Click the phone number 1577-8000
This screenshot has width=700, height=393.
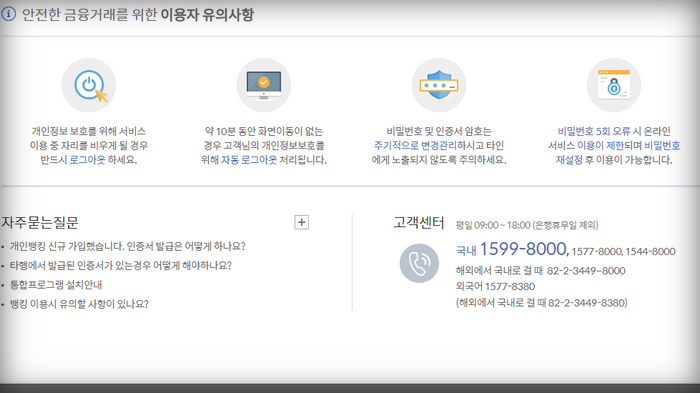(596, 251)
